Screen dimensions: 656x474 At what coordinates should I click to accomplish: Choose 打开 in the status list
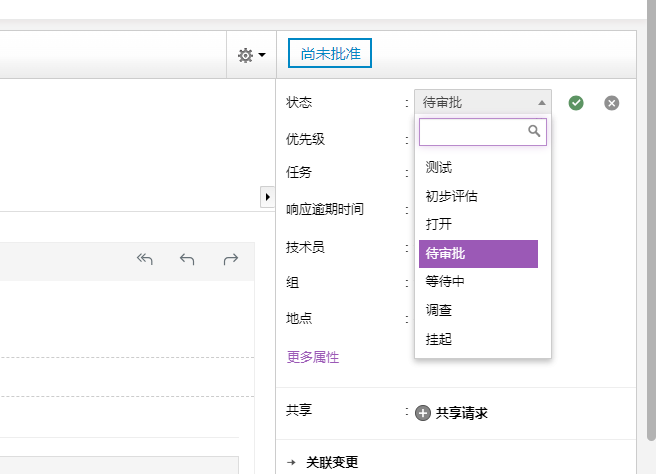pos(439,225)
